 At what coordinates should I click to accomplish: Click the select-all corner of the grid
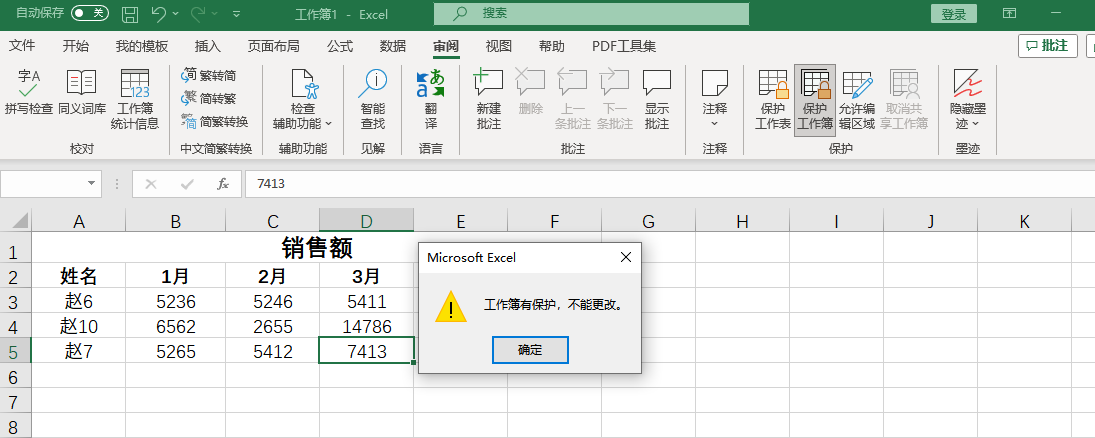tap(15, 221)
